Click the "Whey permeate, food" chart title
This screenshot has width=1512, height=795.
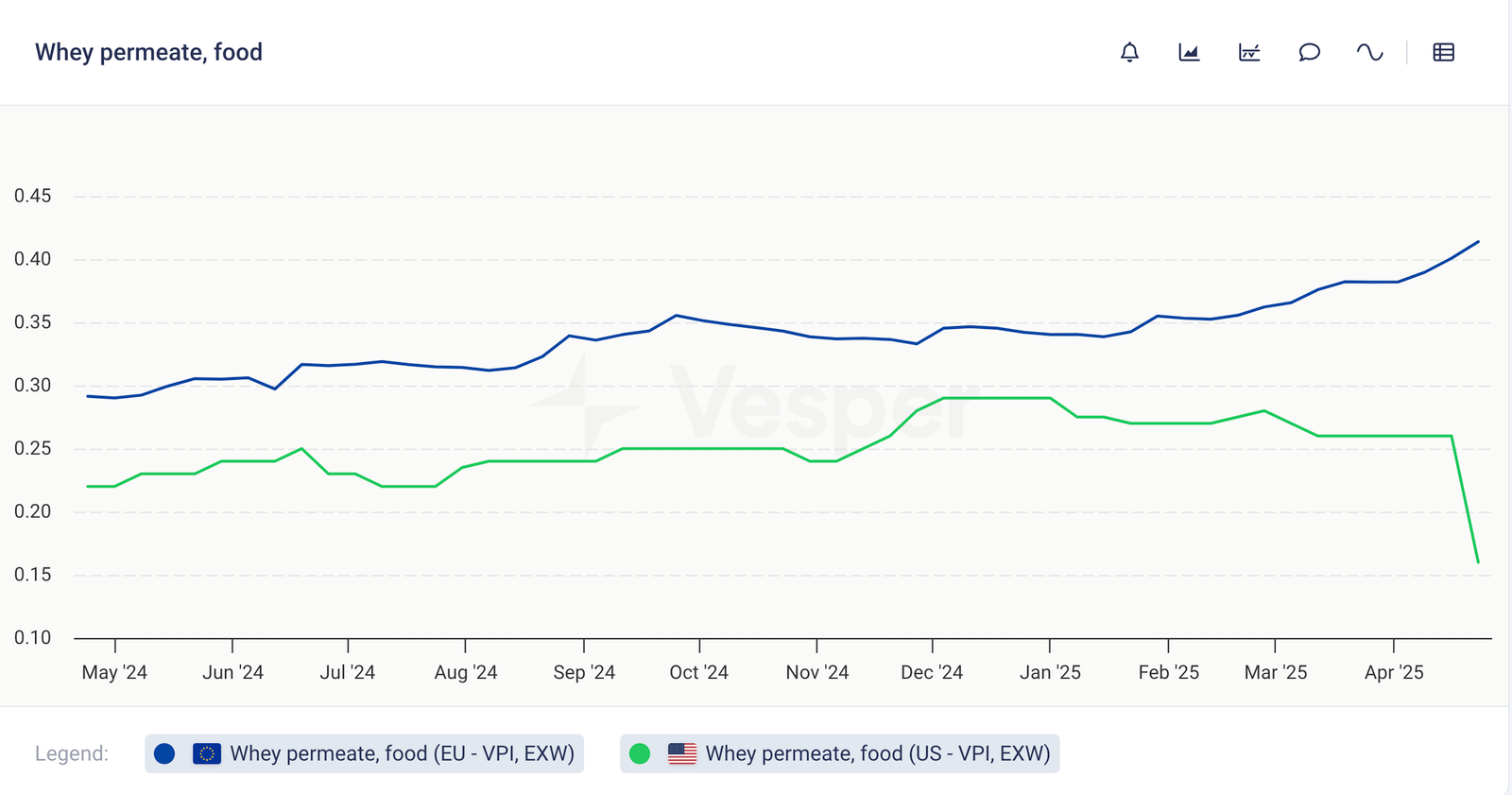(148, 52)
